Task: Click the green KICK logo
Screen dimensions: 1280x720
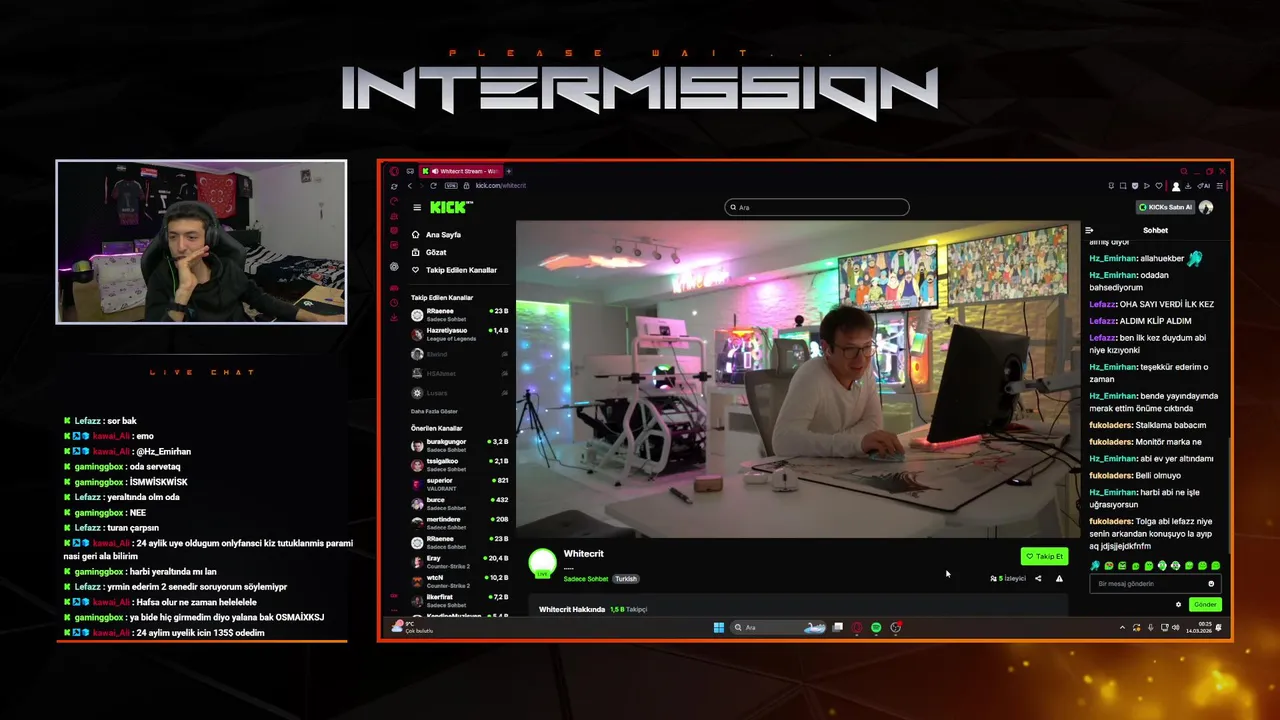Action: click(451, 207)
